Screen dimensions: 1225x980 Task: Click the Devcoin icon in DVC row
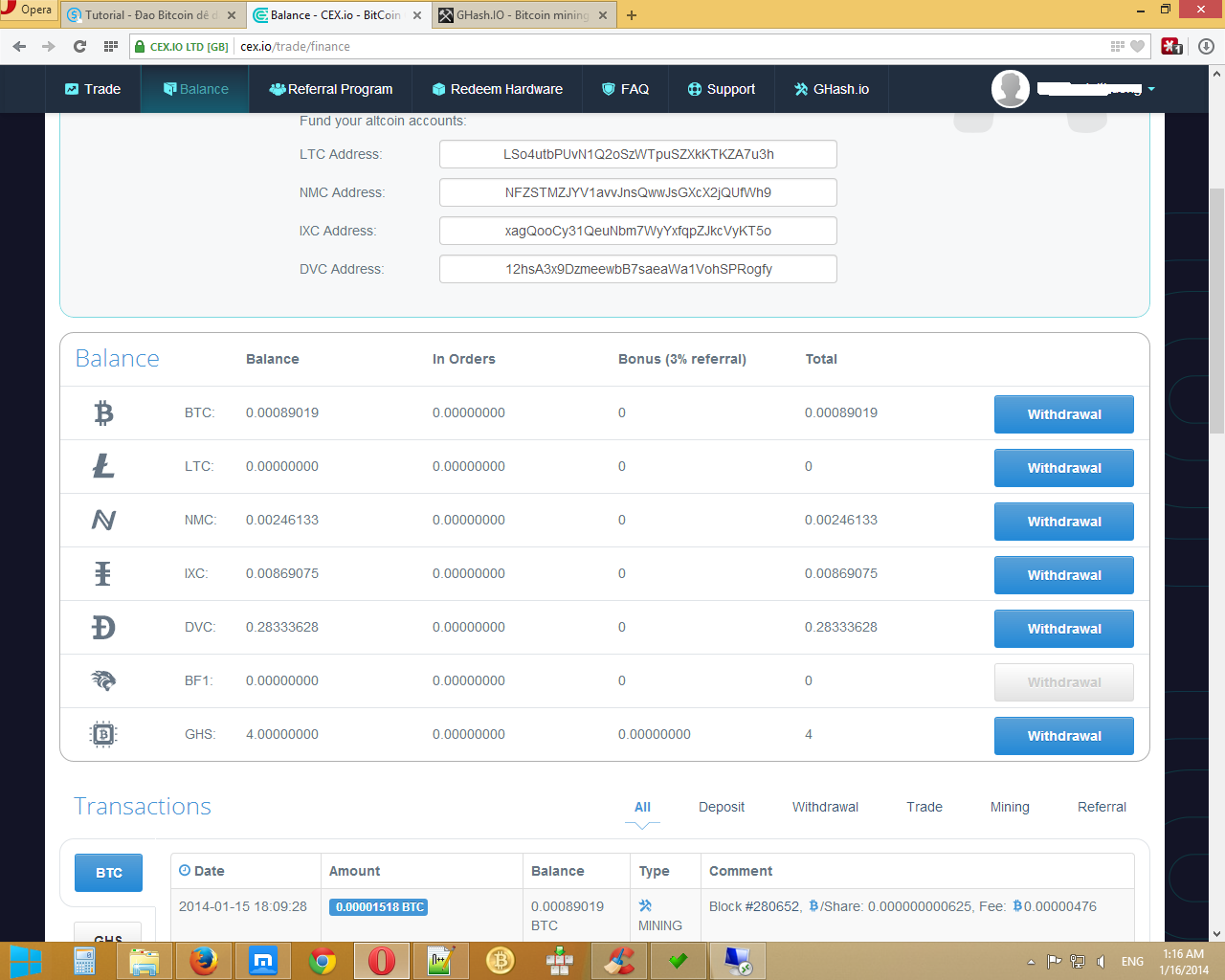coord(103,627)
